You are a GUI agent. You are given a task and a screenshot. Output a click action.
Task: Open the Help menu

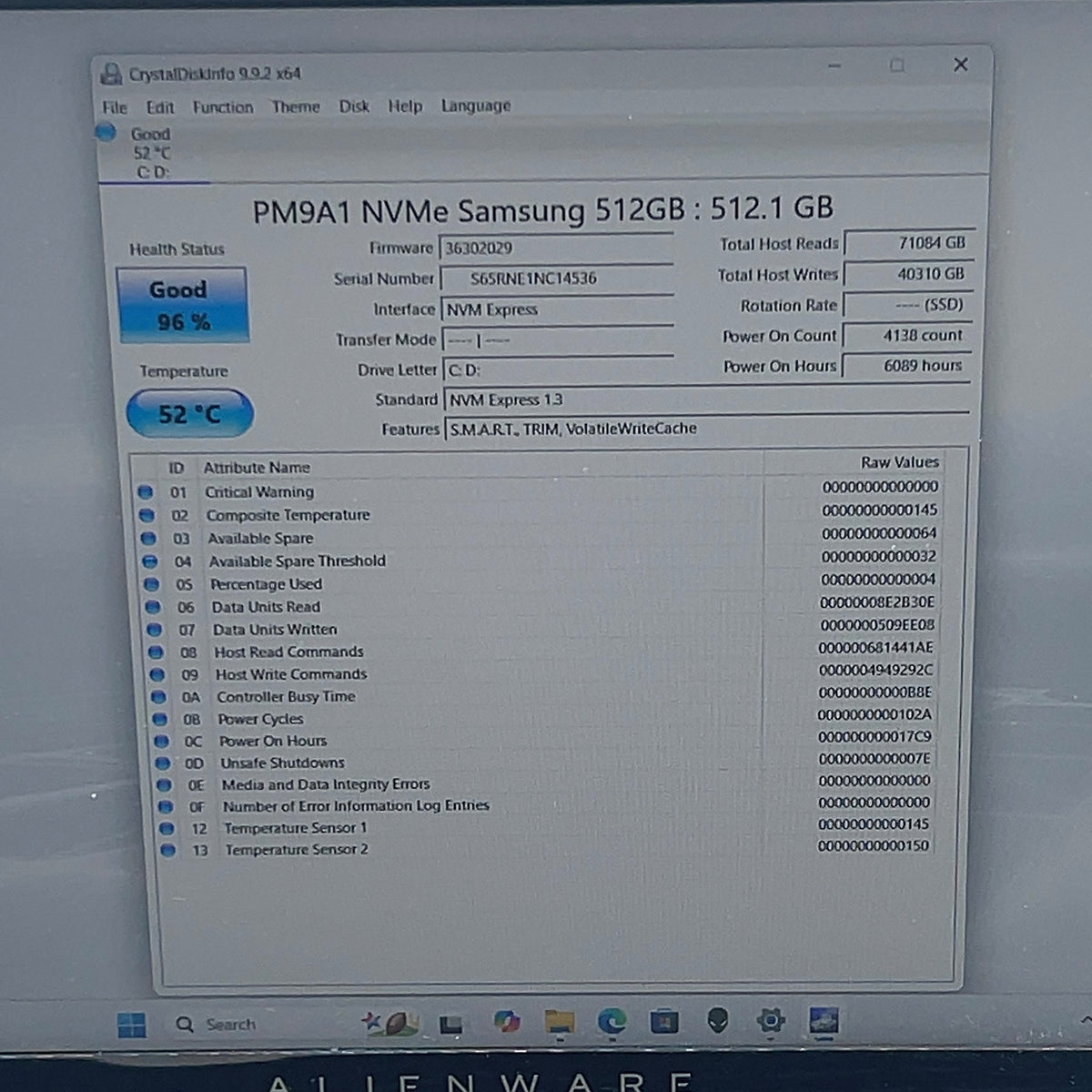(405, 106)
